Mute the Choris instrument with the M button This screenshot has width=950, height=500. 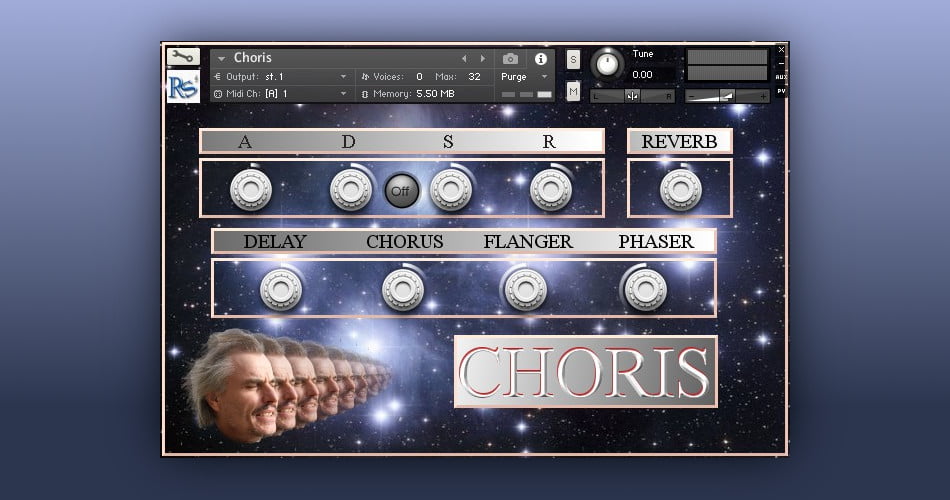(573, 92)
